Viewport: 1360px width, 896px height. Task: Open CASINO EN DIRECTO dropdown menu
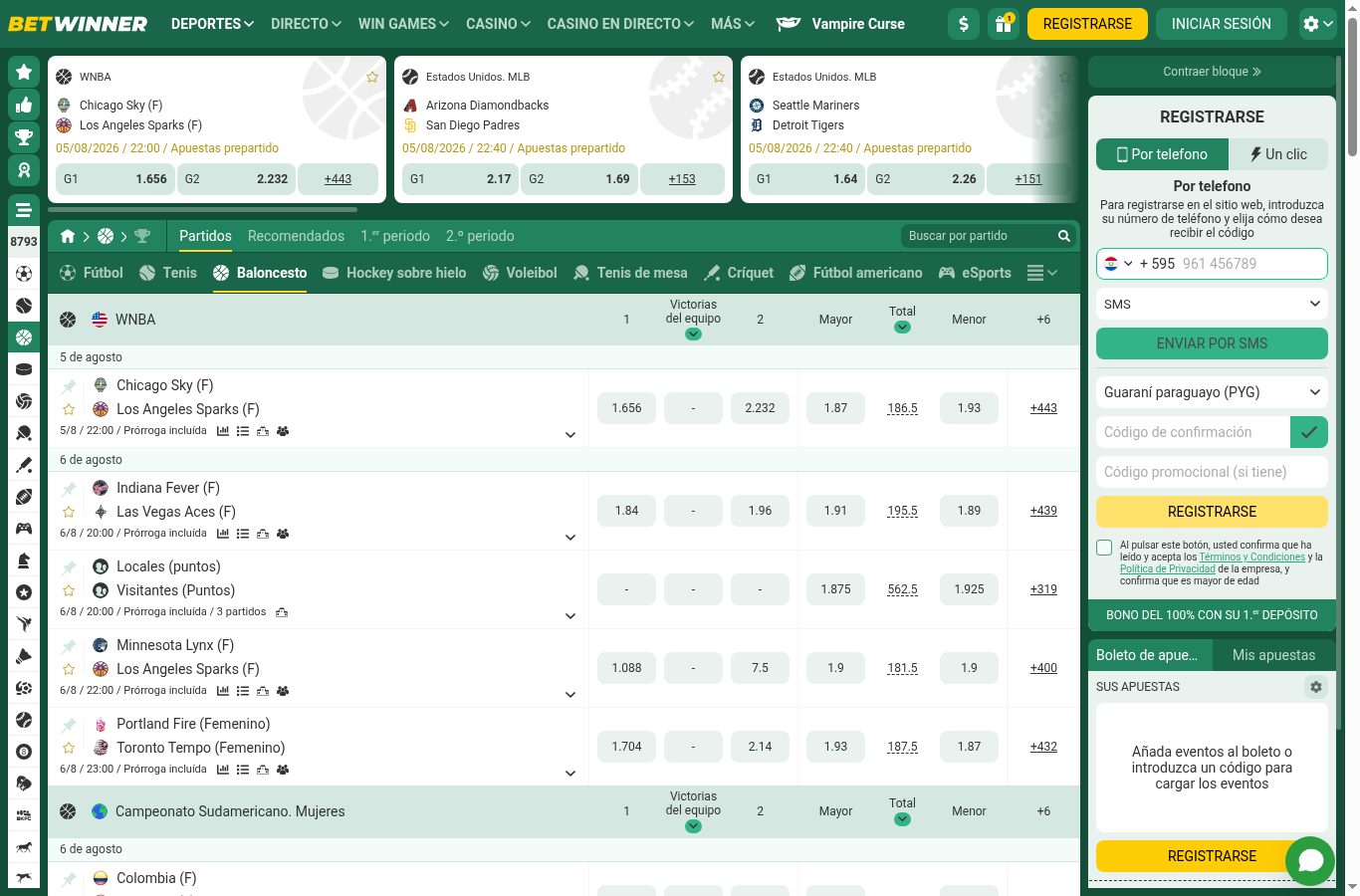(620, 24)
